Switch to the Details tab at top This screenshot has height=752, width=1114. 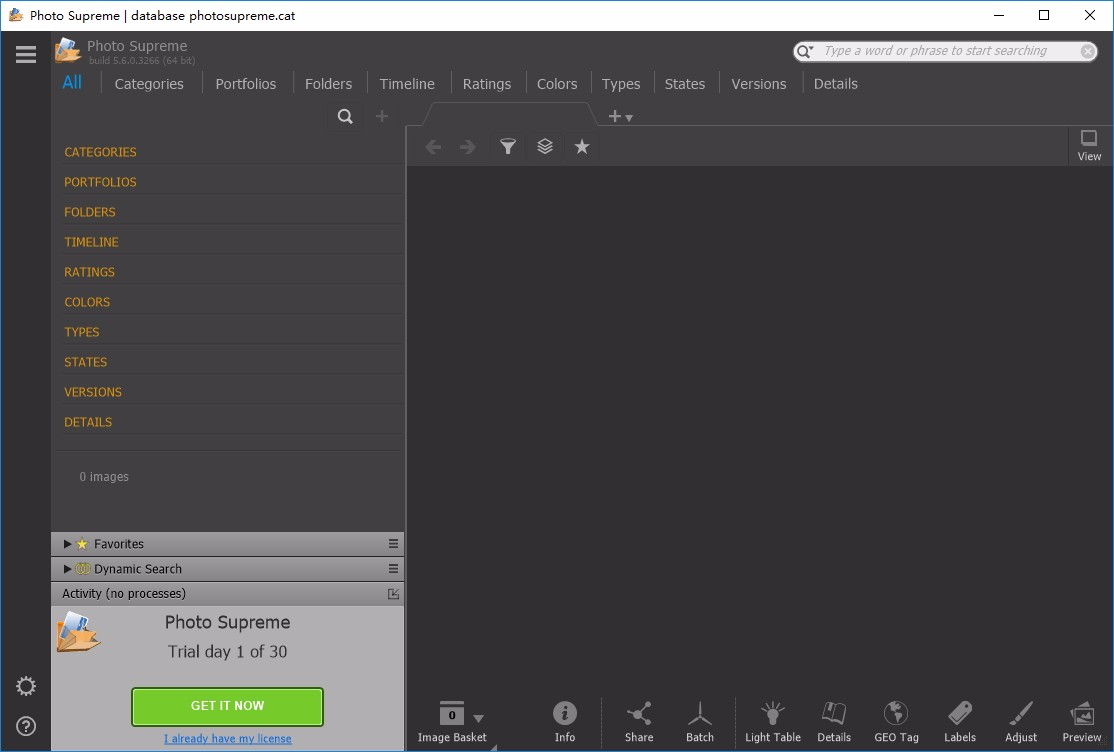pyautogui.click(x=836, y=84)
